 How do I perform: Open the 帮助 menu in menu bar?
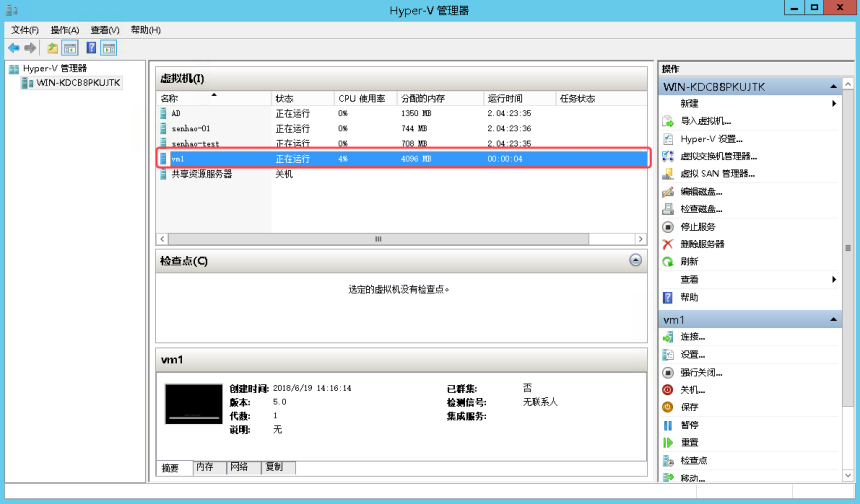[145, 30]
